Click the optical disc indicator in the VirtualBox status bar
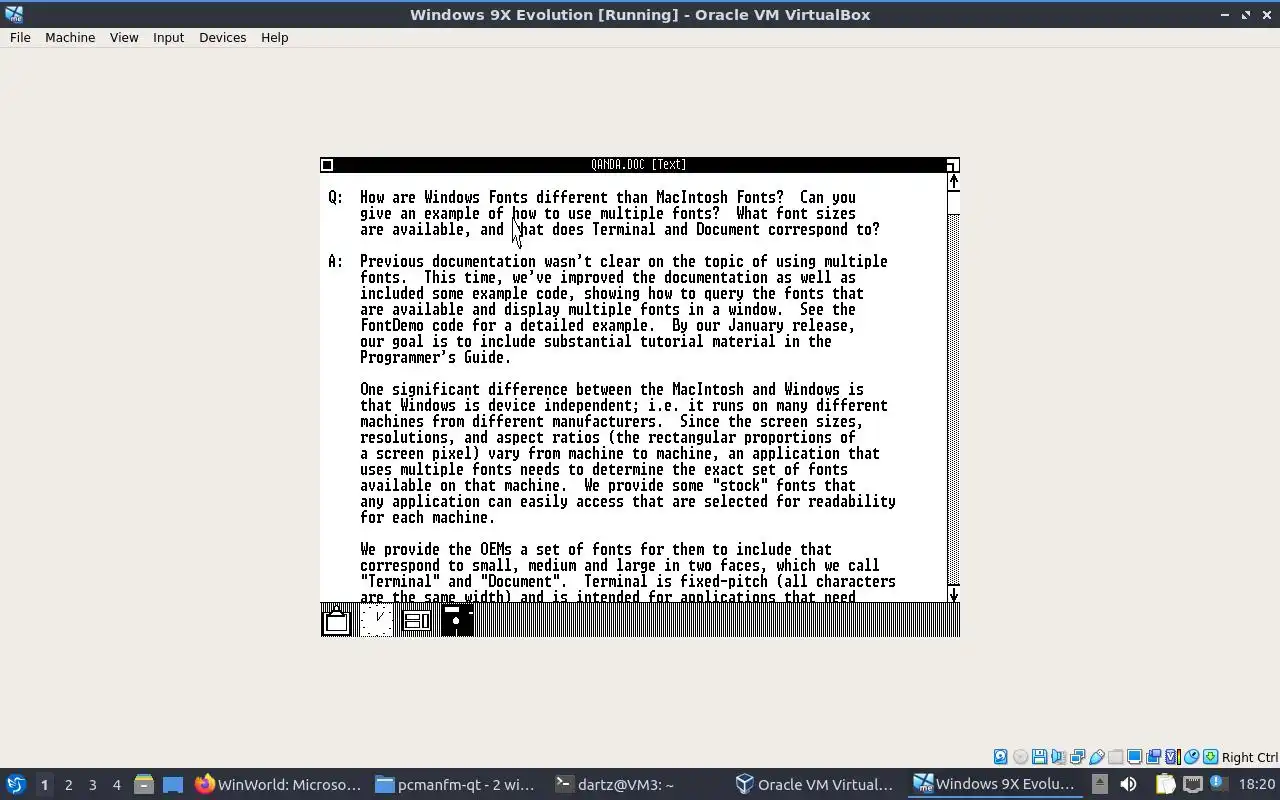Image resolution: width=1280 pixels, height=800 pixels. point(1020,757)
